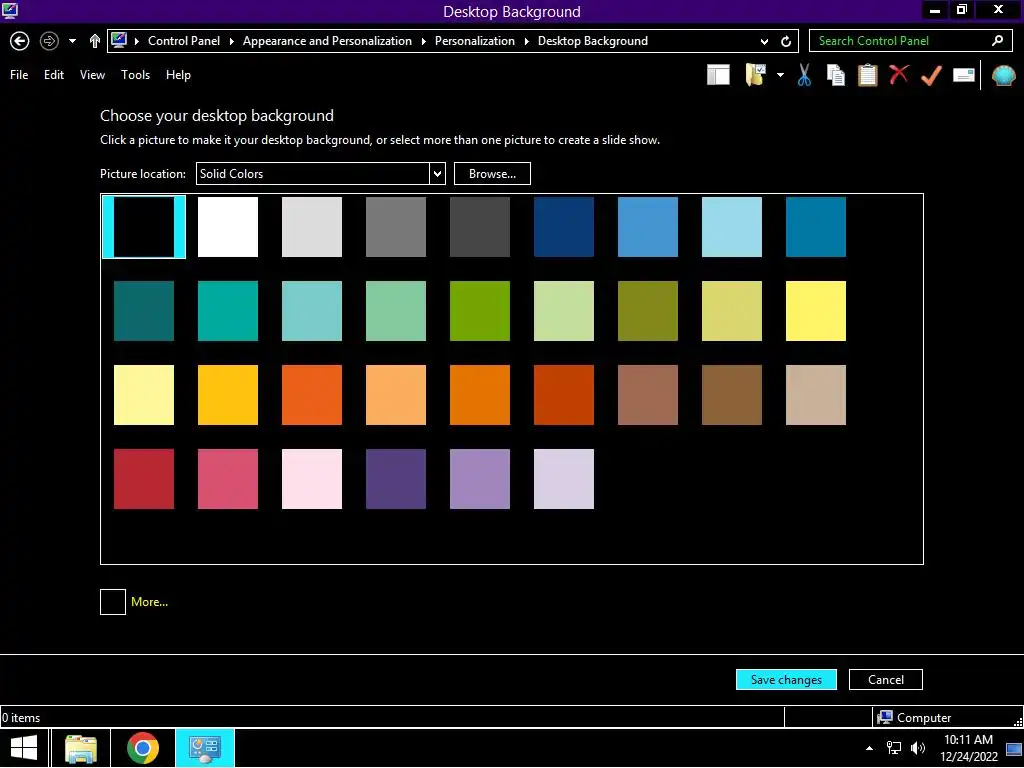
Task: Open the address bar history dropdown
Action: click(764, 41)
